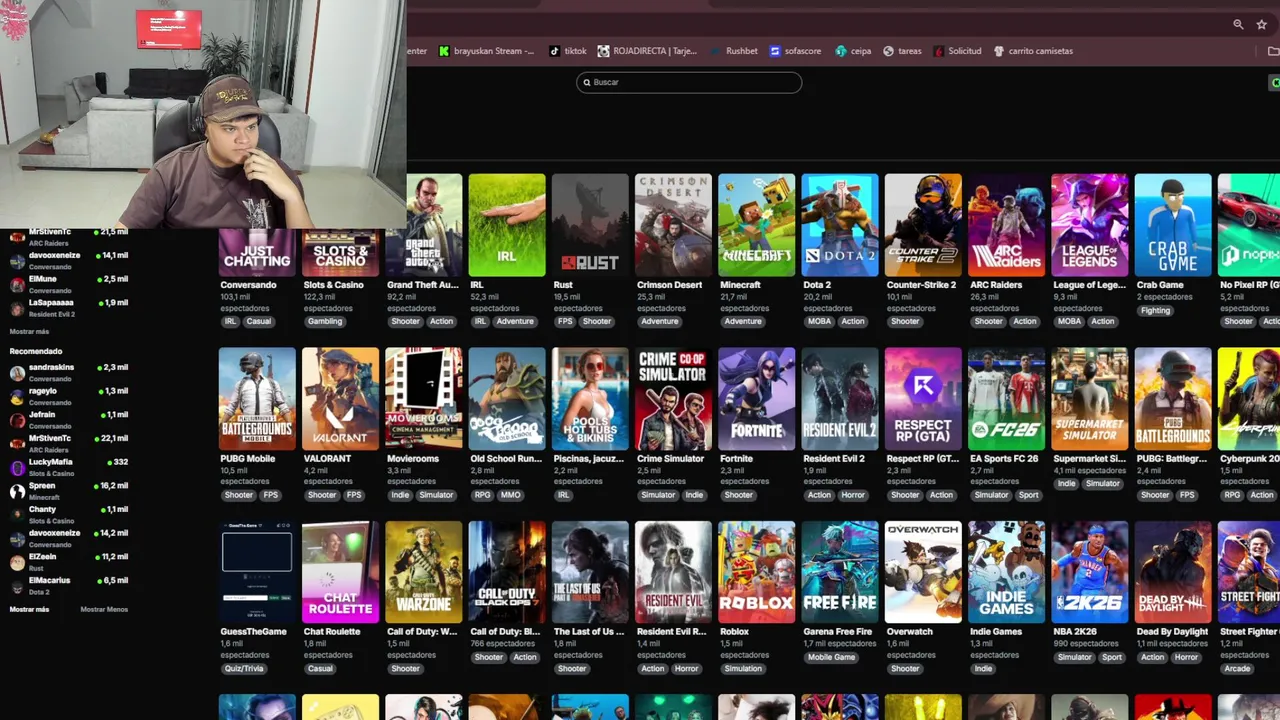Open the Crimson Desert category card
Screen dimensions: 1280x720
click(x=673, y=225)
